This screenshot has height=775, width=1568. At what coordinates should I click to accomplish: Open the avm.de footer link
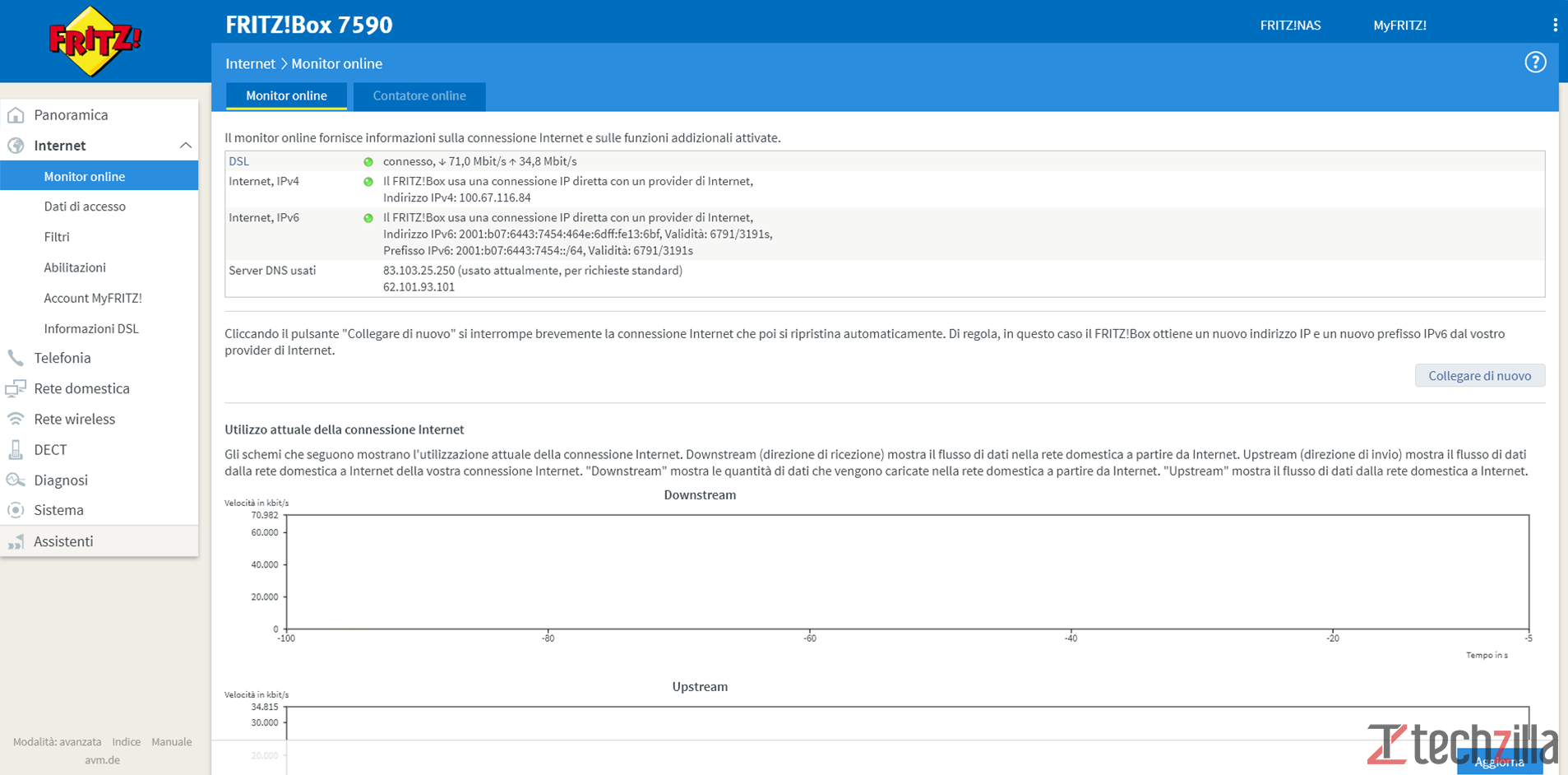[102, 760]
